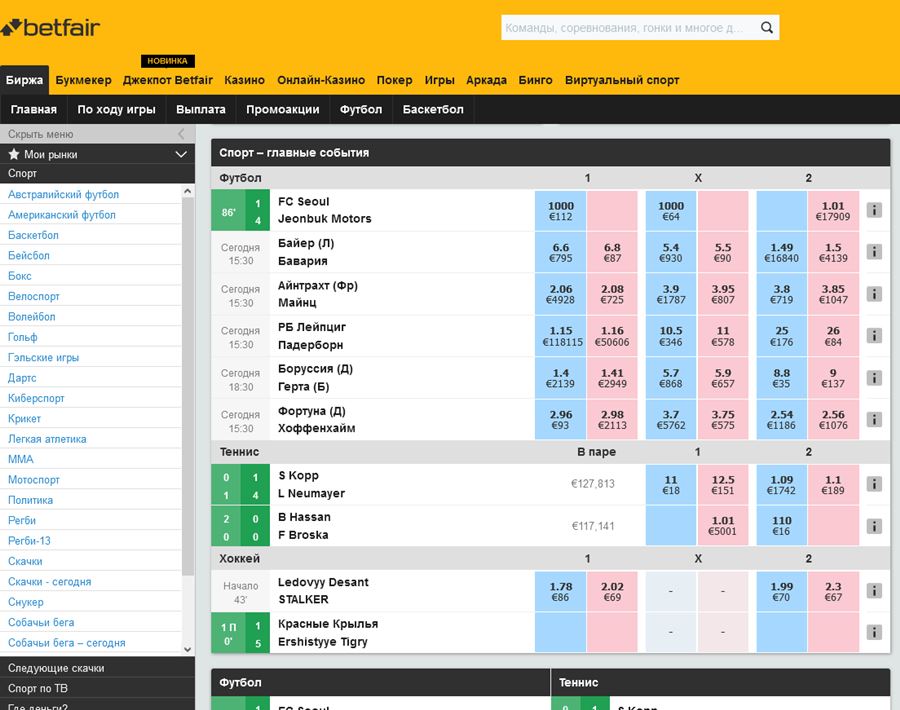Open Американский футбол in sidebar
900x710 pixels.
(x=61, y=215)
